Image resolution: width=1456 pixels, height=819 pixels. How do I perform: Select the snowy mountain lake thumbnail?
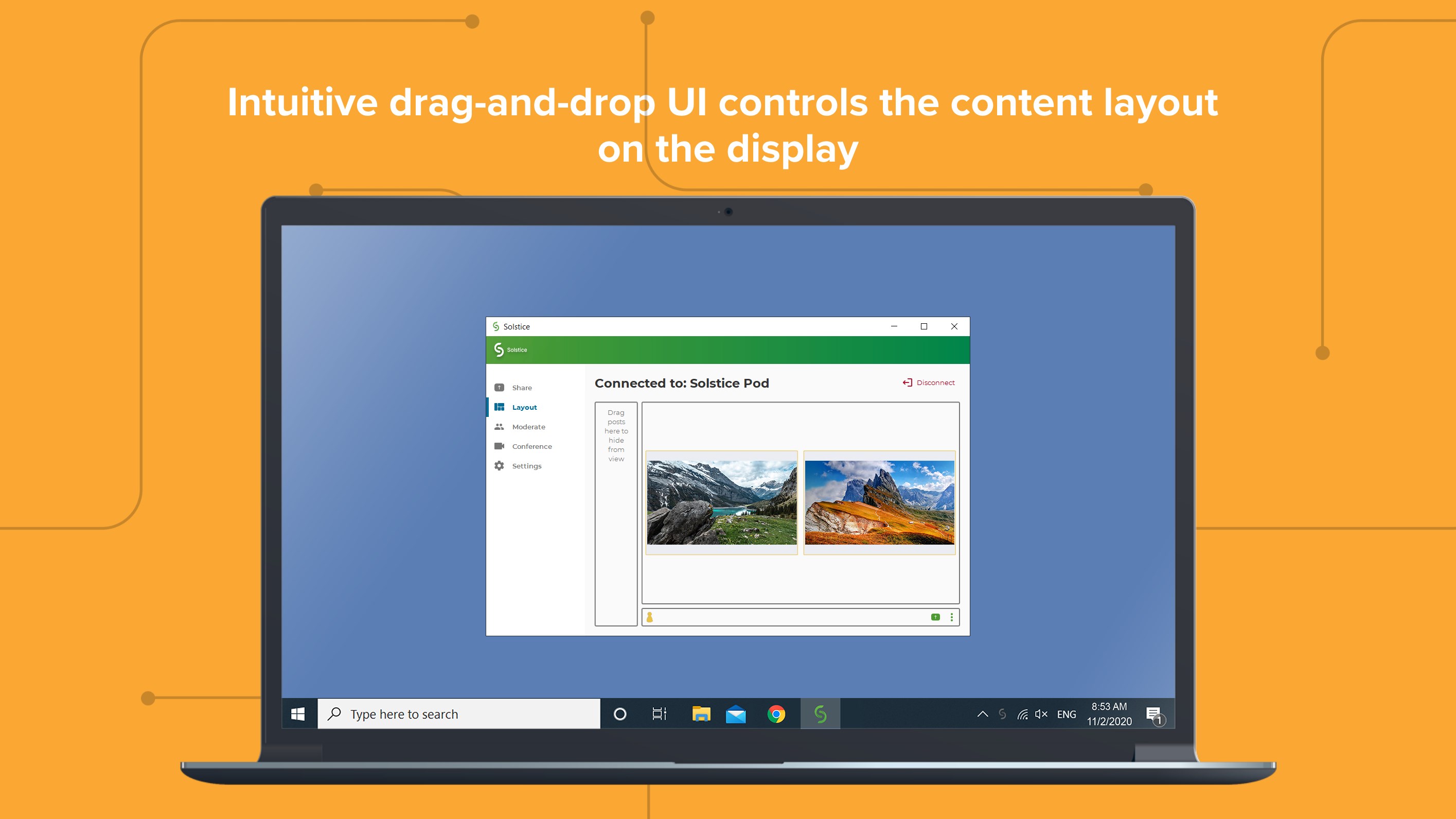721,502
